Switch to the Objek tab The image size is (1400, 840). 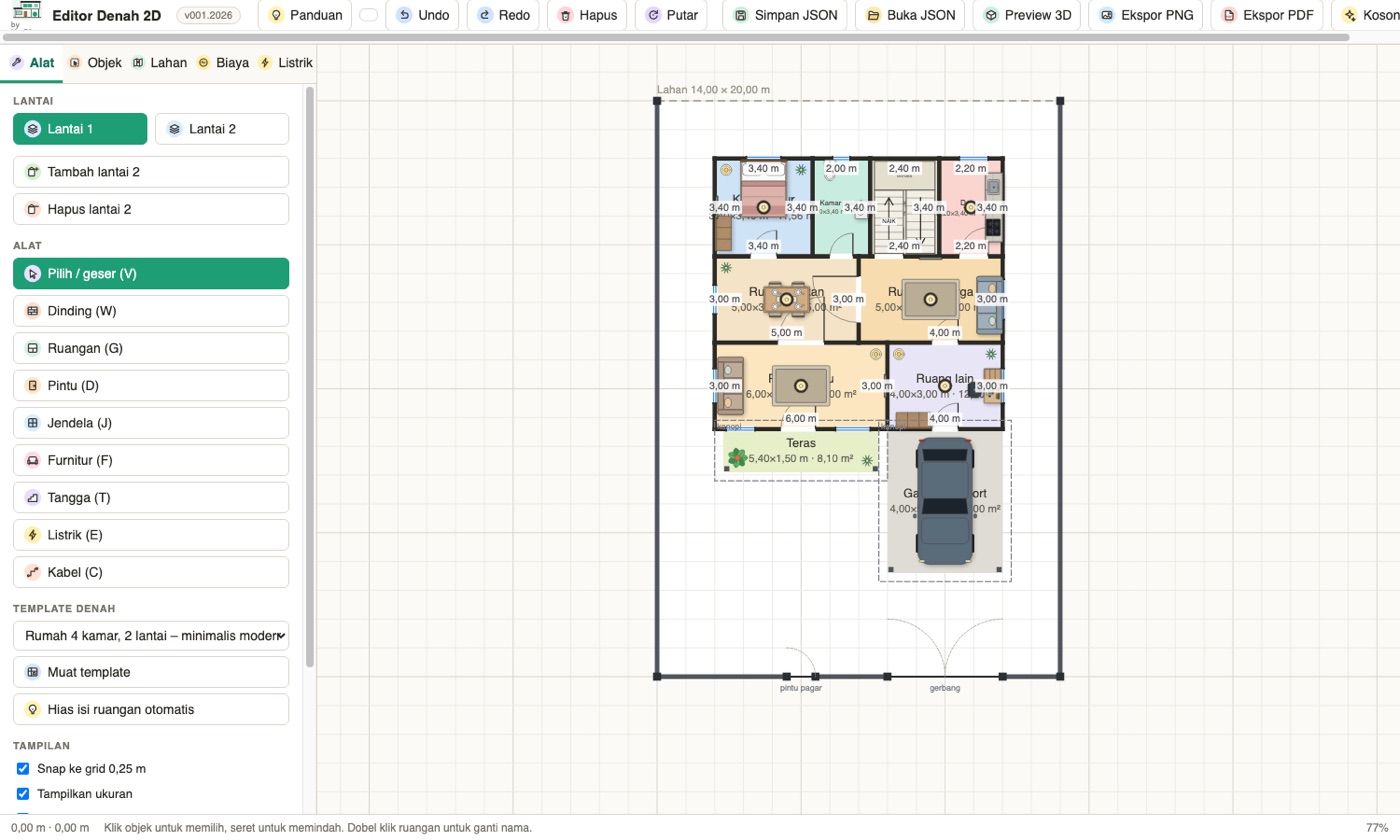[94, 63]
